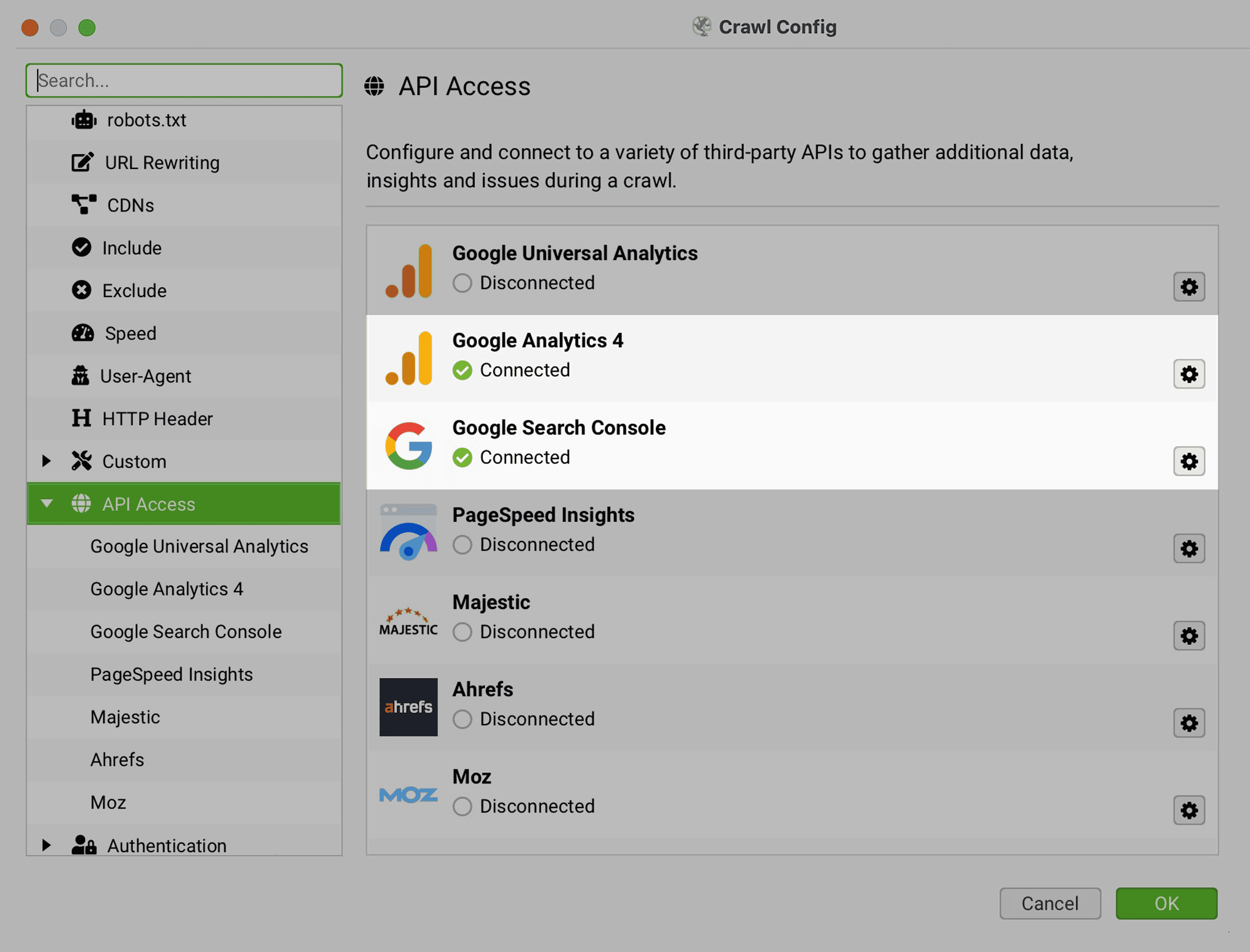
Task: Click the Majestic stars logo
Action: click(x=408, y=621)
